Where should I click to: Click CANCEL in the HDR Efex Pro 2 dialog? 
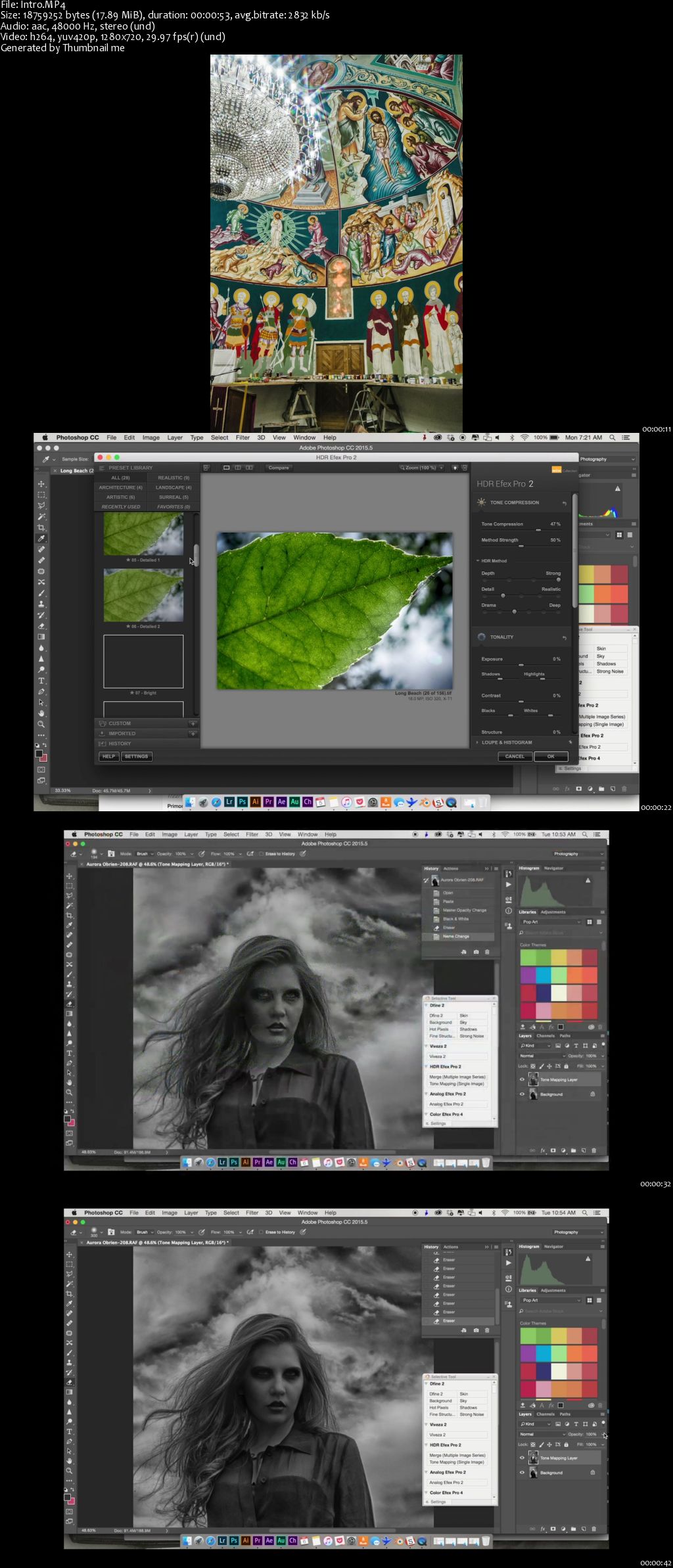pos(515,757)
